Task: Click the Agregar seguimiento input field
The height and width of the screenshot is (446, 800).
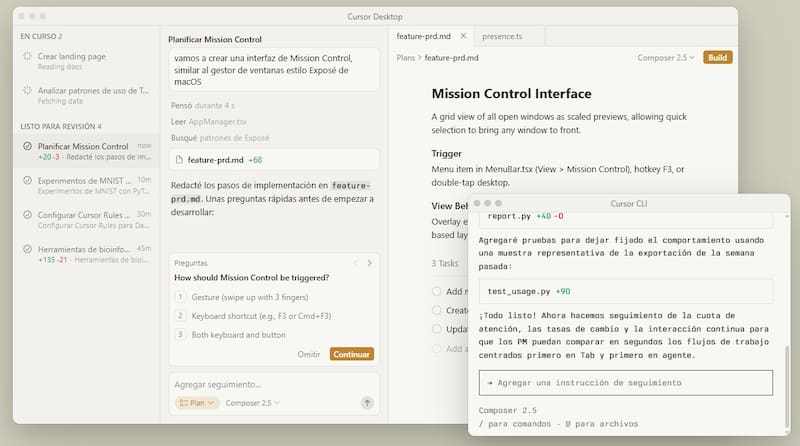Action: tap(274, 384)
